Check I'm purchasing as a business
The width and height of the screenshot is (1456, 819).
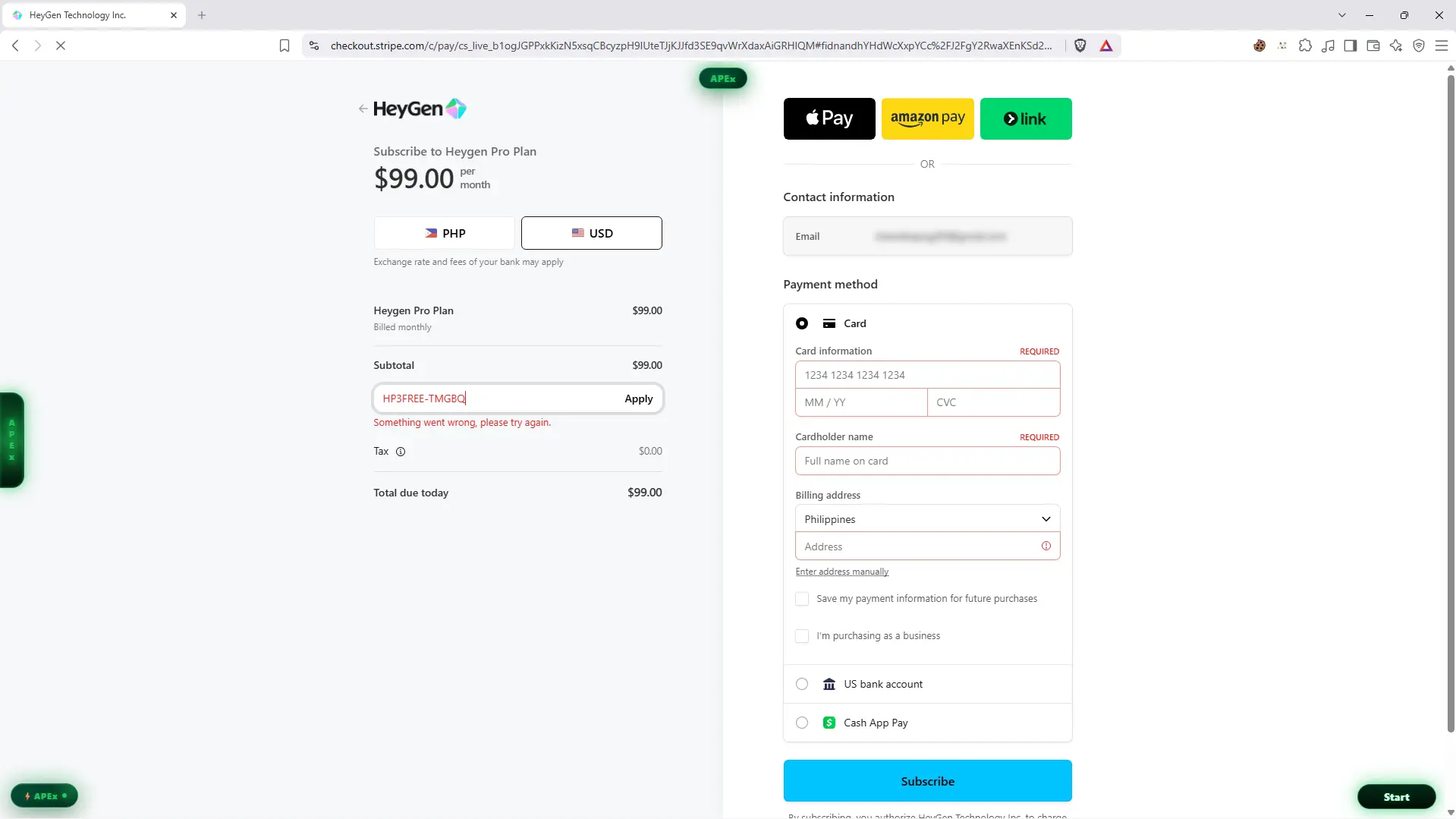[802, 636]
